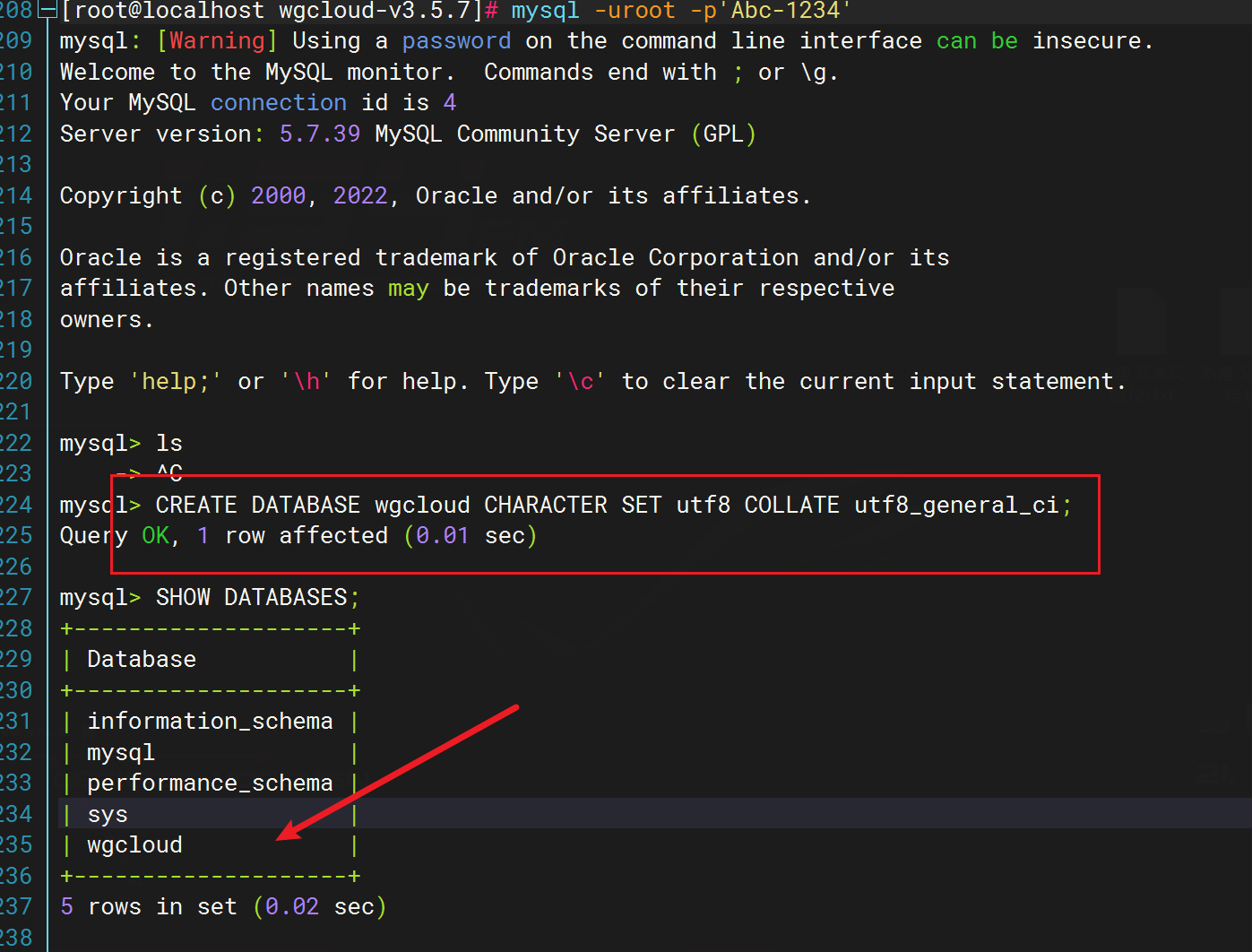Collapse the fold marker at line 208
Image resolution: width=1252 pixels, height=952 pixels.
48,12
